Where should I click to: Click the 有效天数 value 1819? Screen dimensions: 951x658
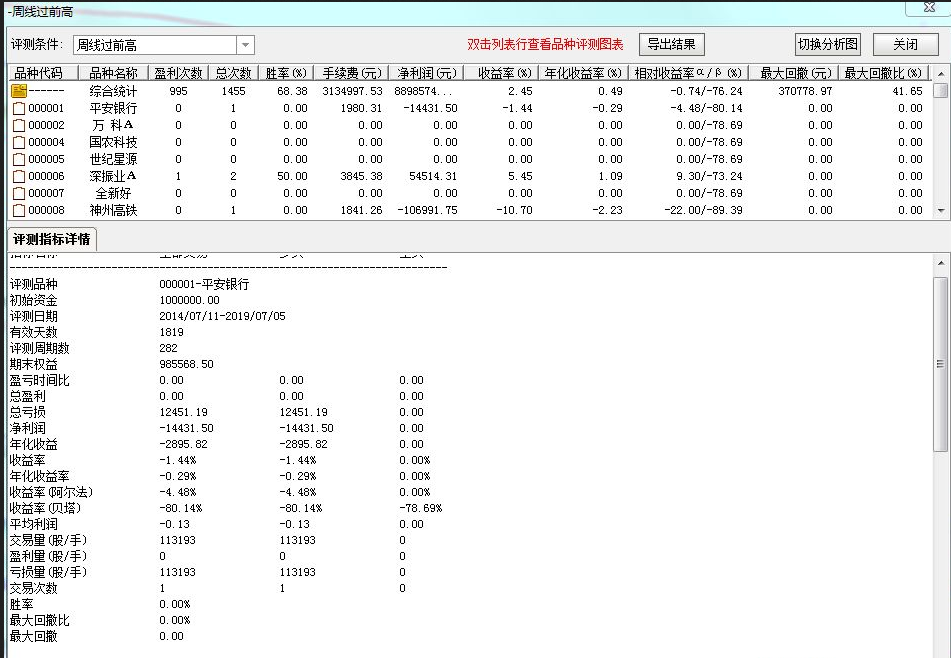click(171, 332)
